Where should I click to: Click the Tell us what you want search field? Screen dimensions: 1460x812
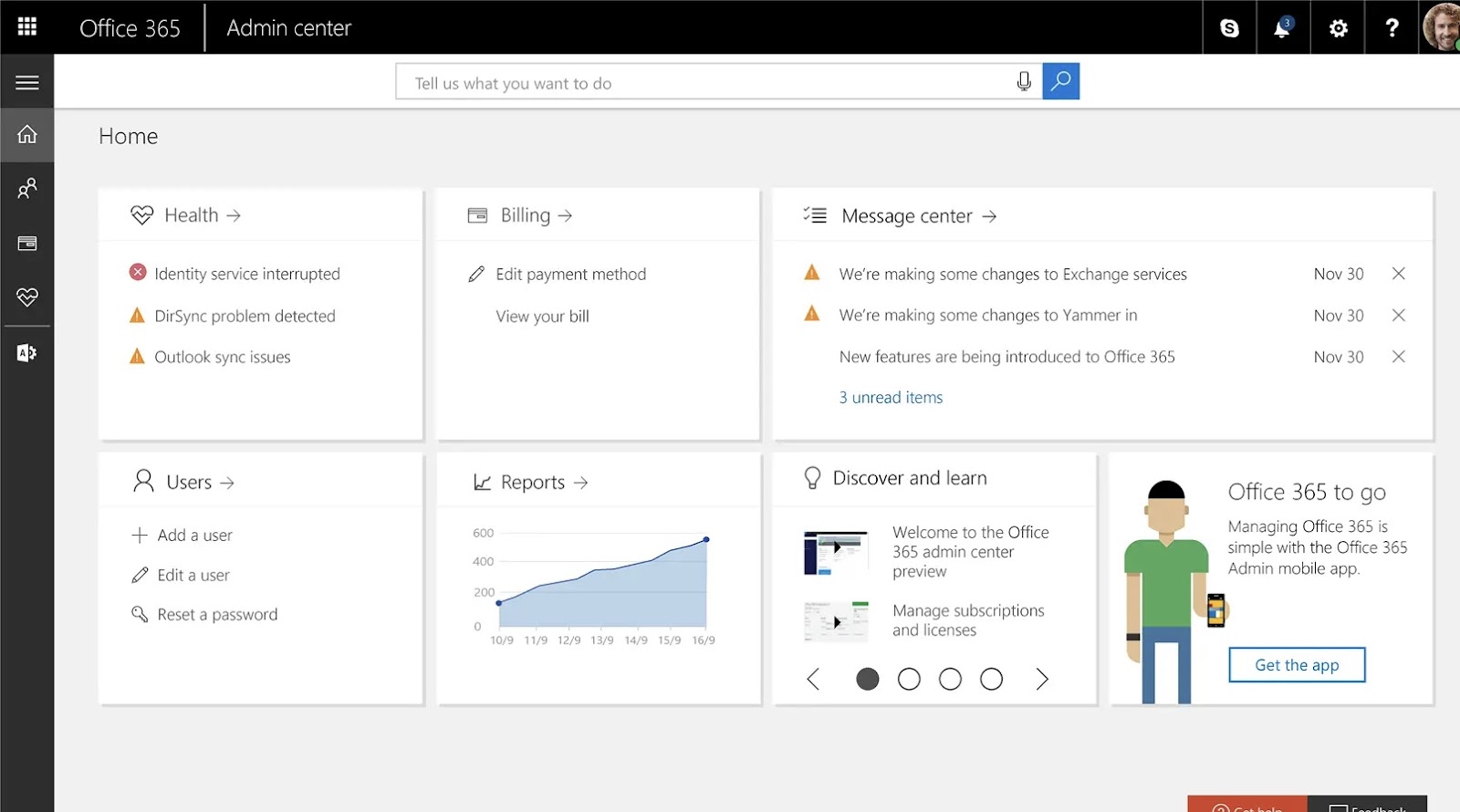point(703,83)
